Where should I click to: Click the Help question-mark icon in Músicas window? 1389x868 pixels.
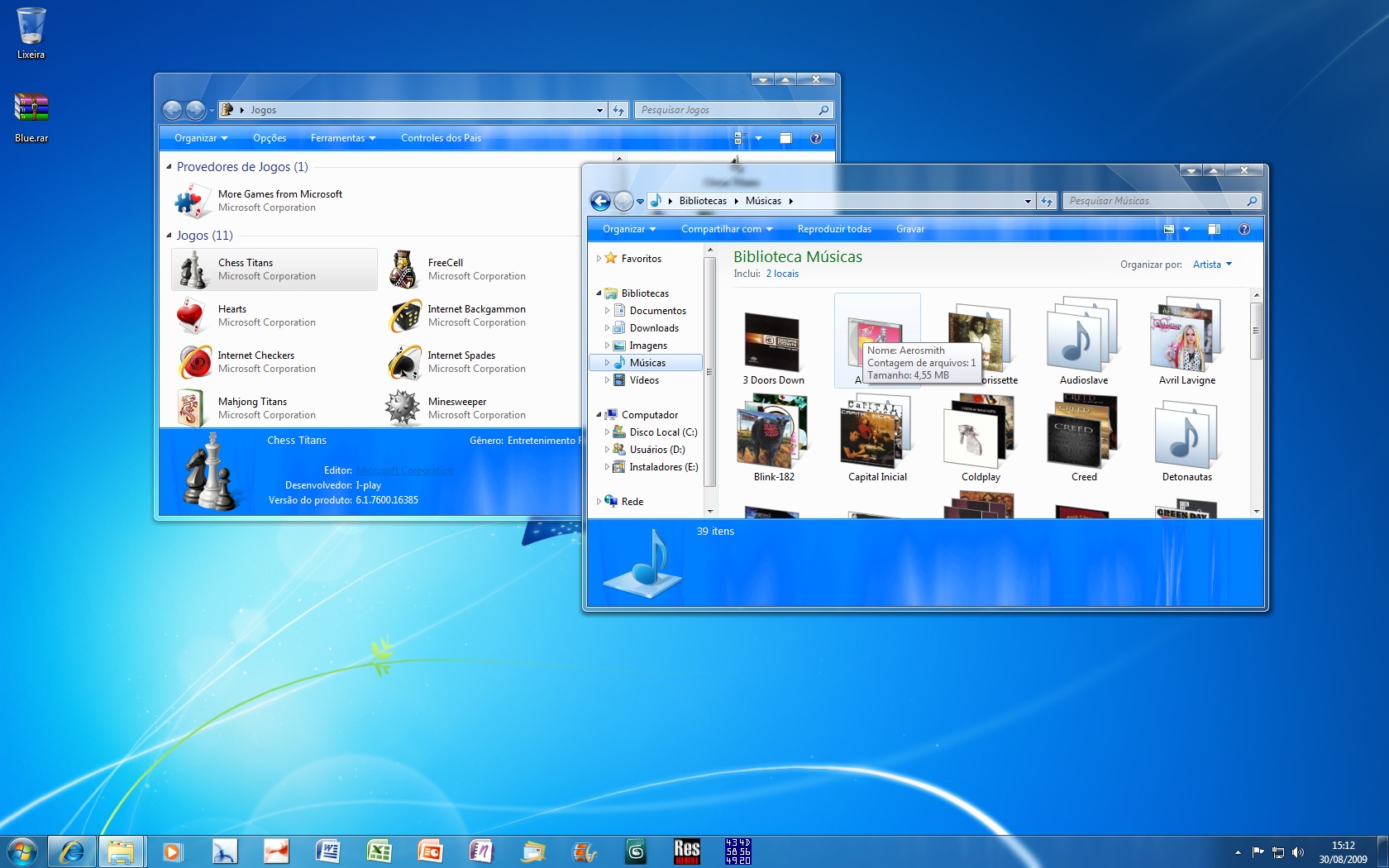click(x=1243, y=230)
